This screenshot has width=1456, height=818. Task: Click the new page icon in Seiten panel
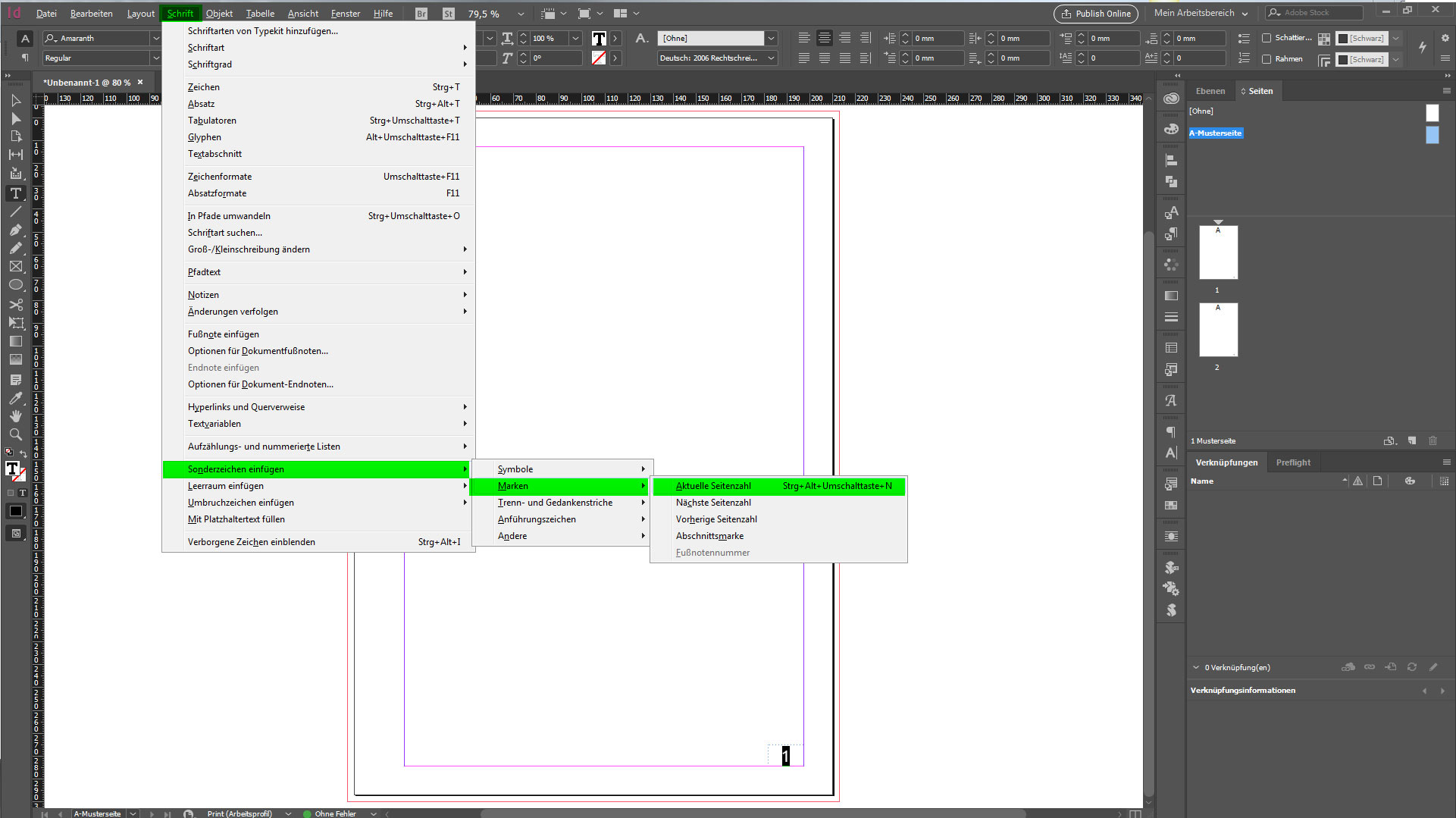(x=1411, y=440)
